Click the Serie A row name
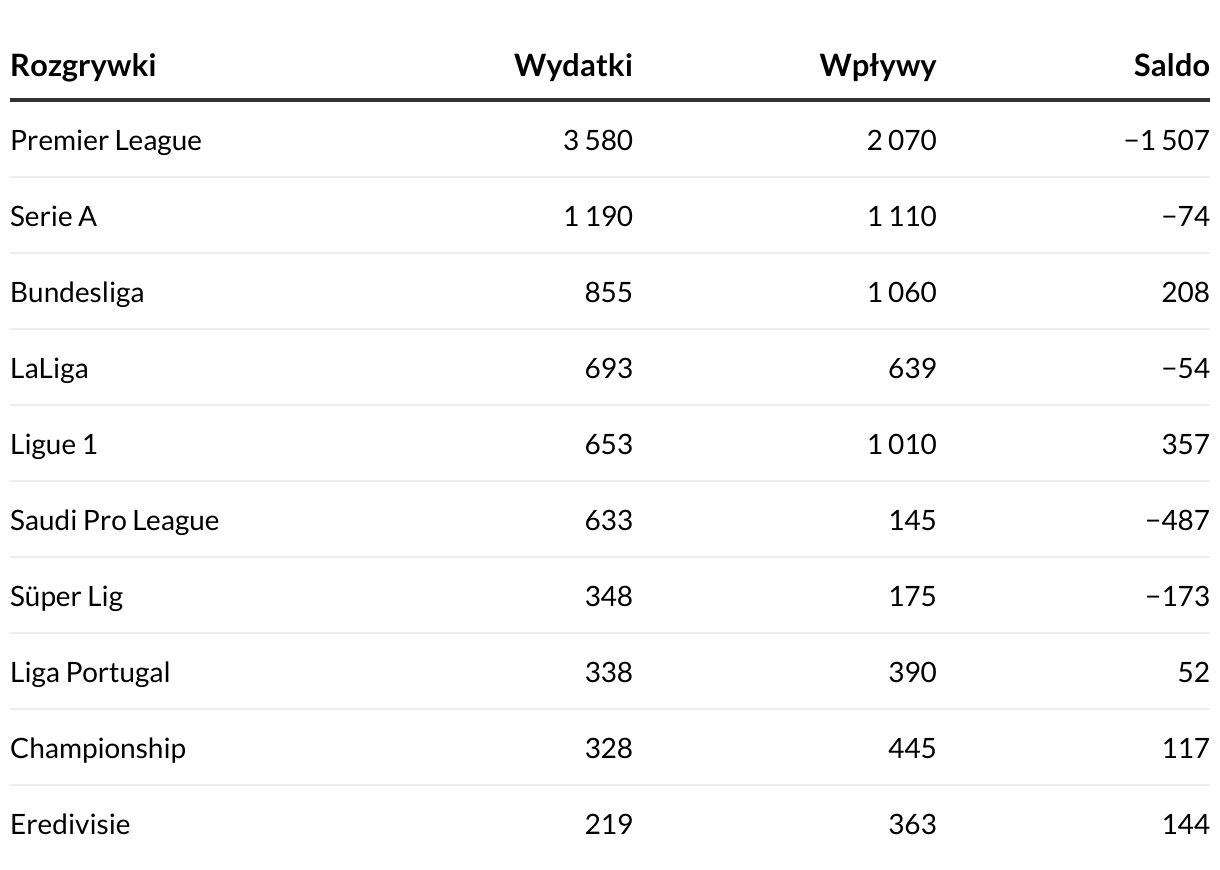Viewport: 1220px width, 870px height. pyautogui.click(x=54, y=216)
